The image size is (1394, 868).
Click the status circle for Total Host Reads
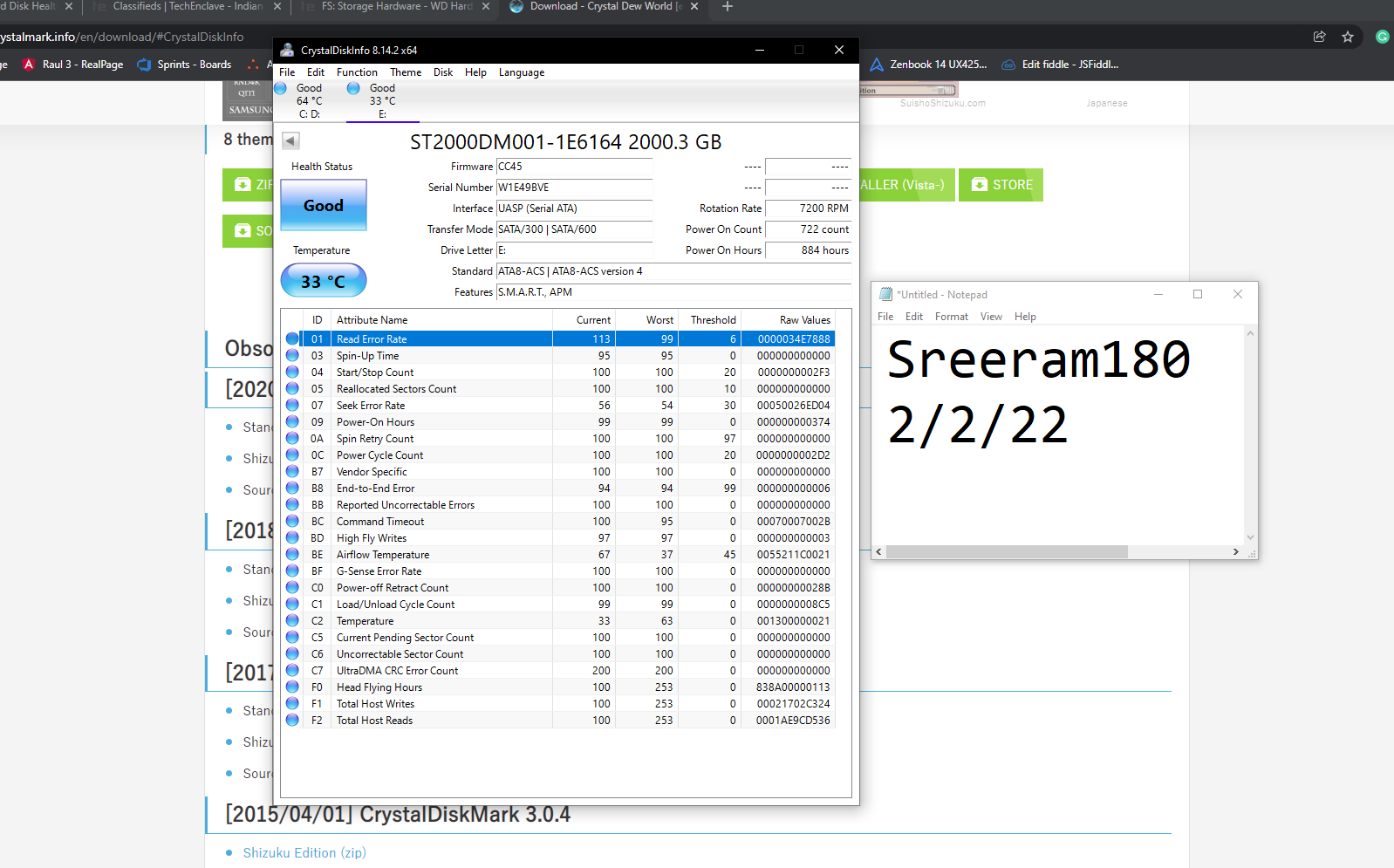292,720
